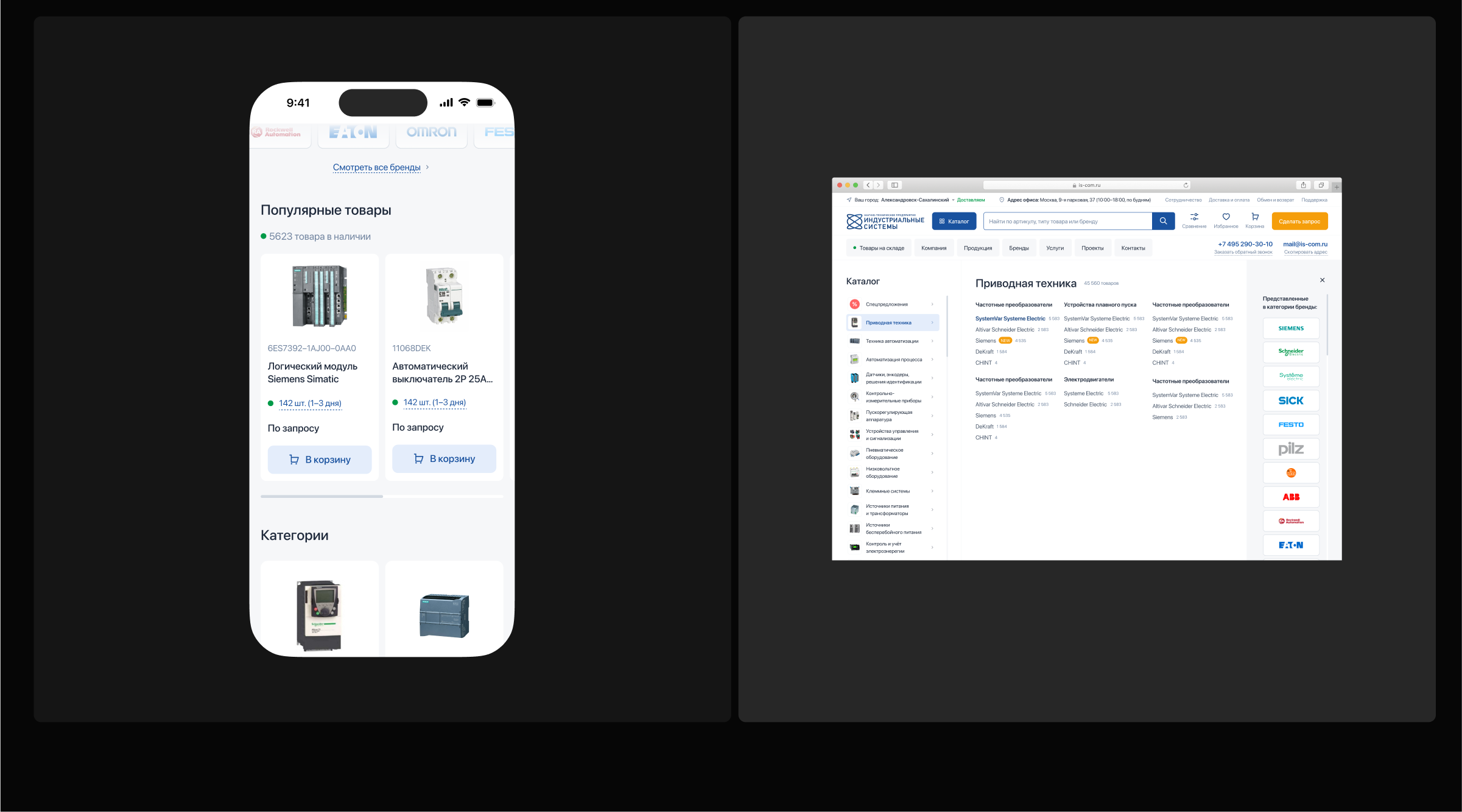
Task: Reload the page via address bar icon
Action: coord(1186,185)
